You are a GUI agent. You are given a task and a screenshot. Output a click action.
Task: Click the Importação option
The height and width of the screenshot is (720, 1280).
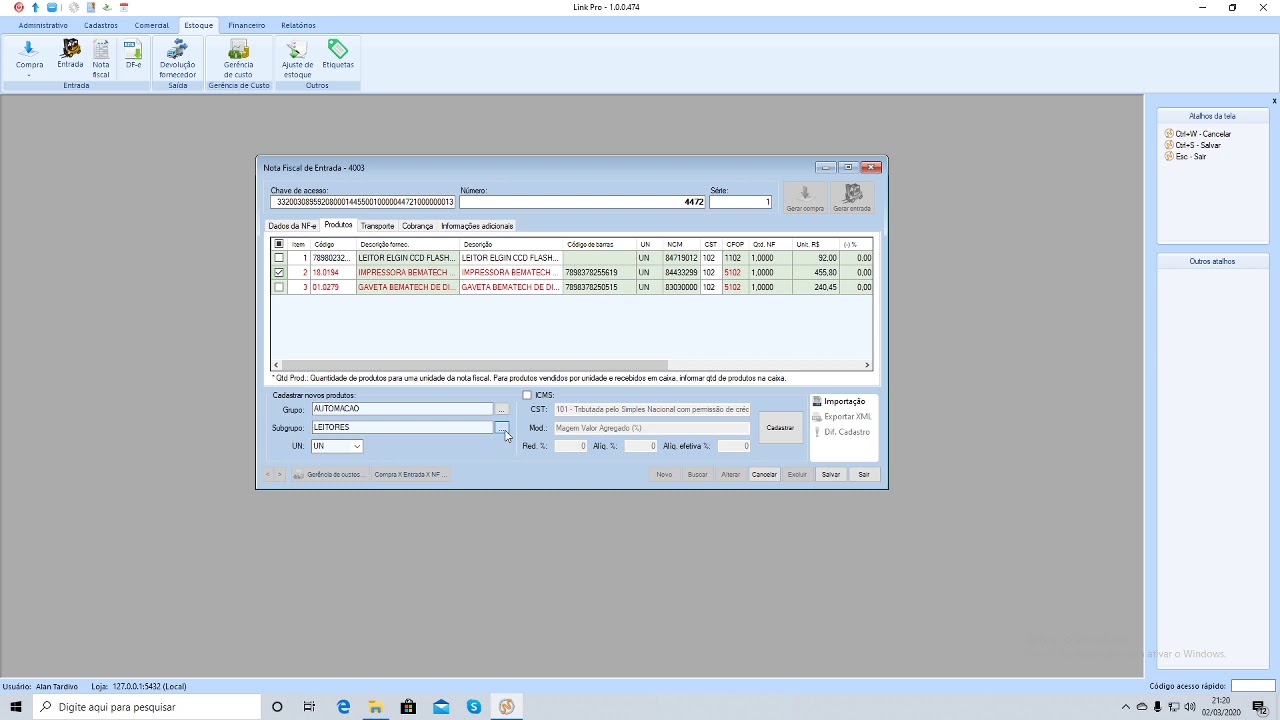pos(839,401)
